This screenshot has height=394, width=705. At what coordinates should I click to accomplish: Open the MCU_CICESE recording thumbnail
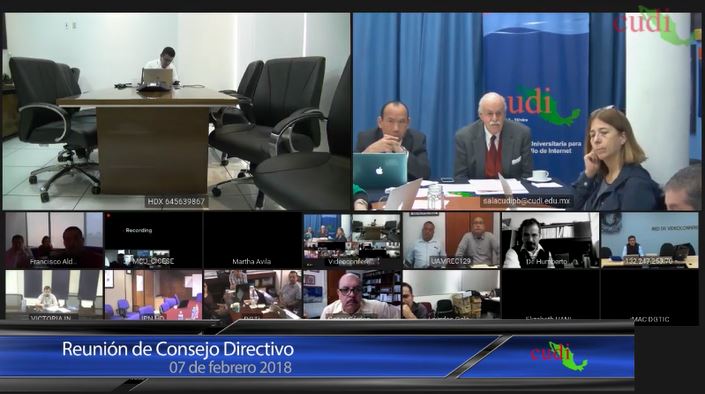point(153,240)
